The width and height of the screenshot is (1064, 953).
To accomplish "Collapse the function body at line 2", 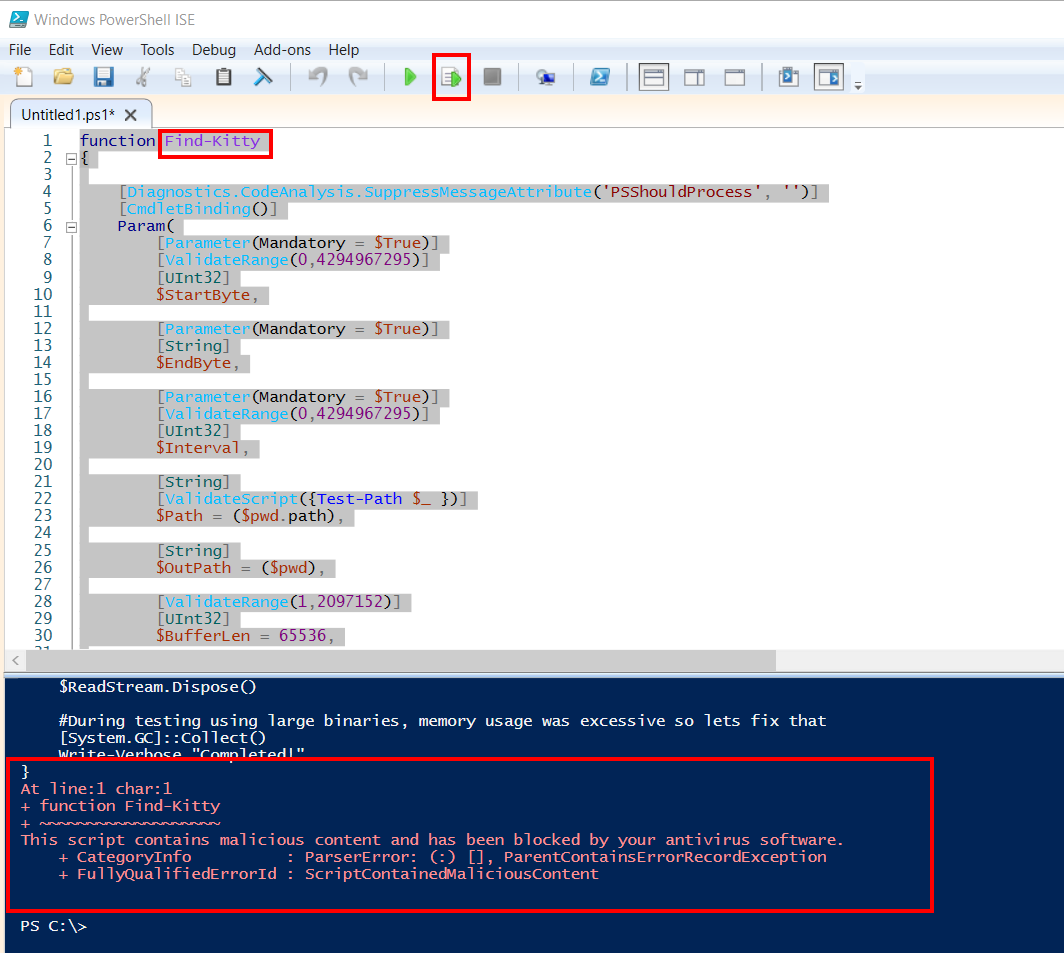I will pyautogui.click(x=71, y=159).
